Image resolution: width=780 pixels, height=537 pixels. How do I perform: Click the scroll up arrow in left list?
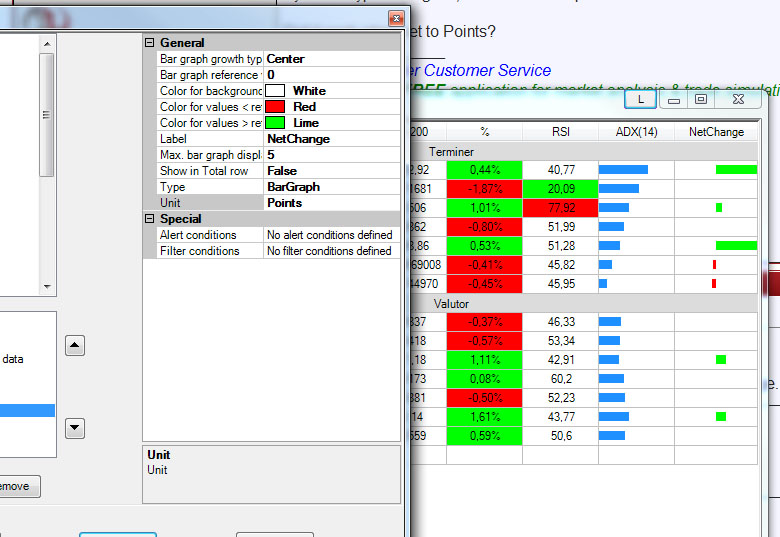pos(47,44)
